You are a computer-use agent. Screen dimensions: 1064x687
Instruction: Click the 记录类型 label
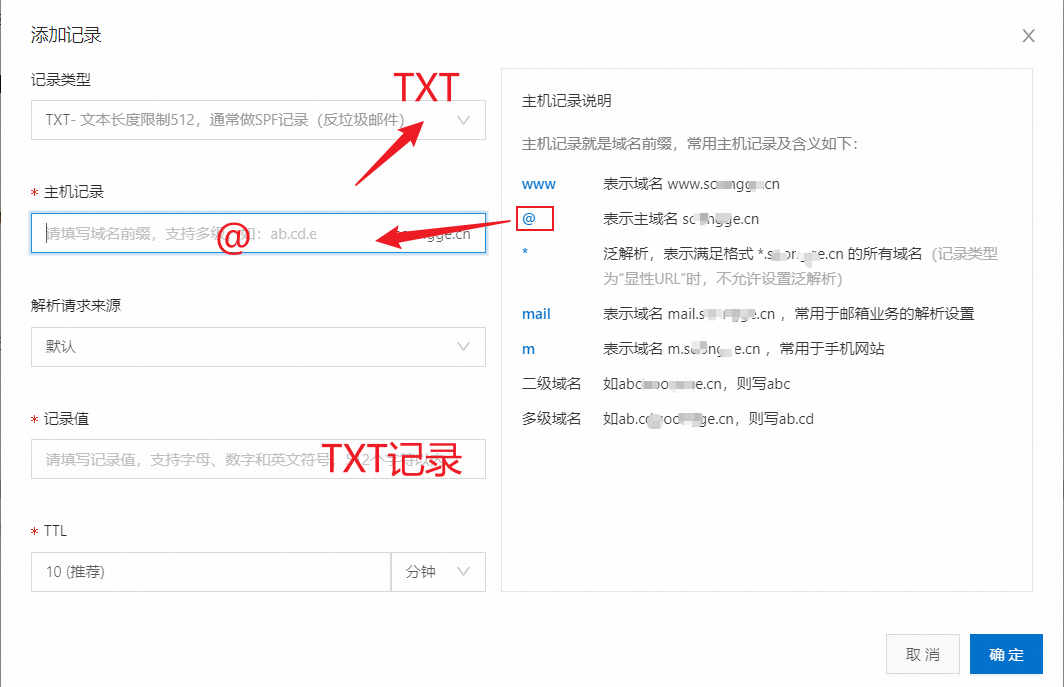[60, 79]
